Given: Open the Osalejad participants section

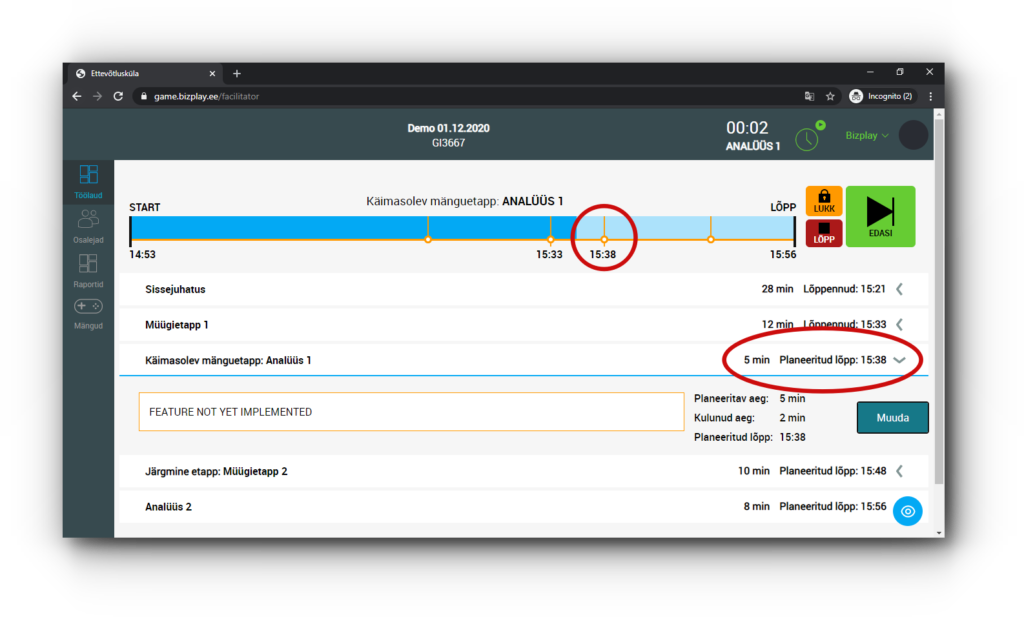Looking at the screenshot, I should (x=88, y=226).
